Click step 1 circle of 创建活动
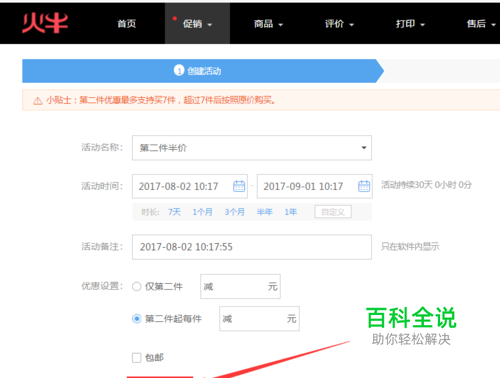The image size is (500, 378). click(x=179, y=70)
